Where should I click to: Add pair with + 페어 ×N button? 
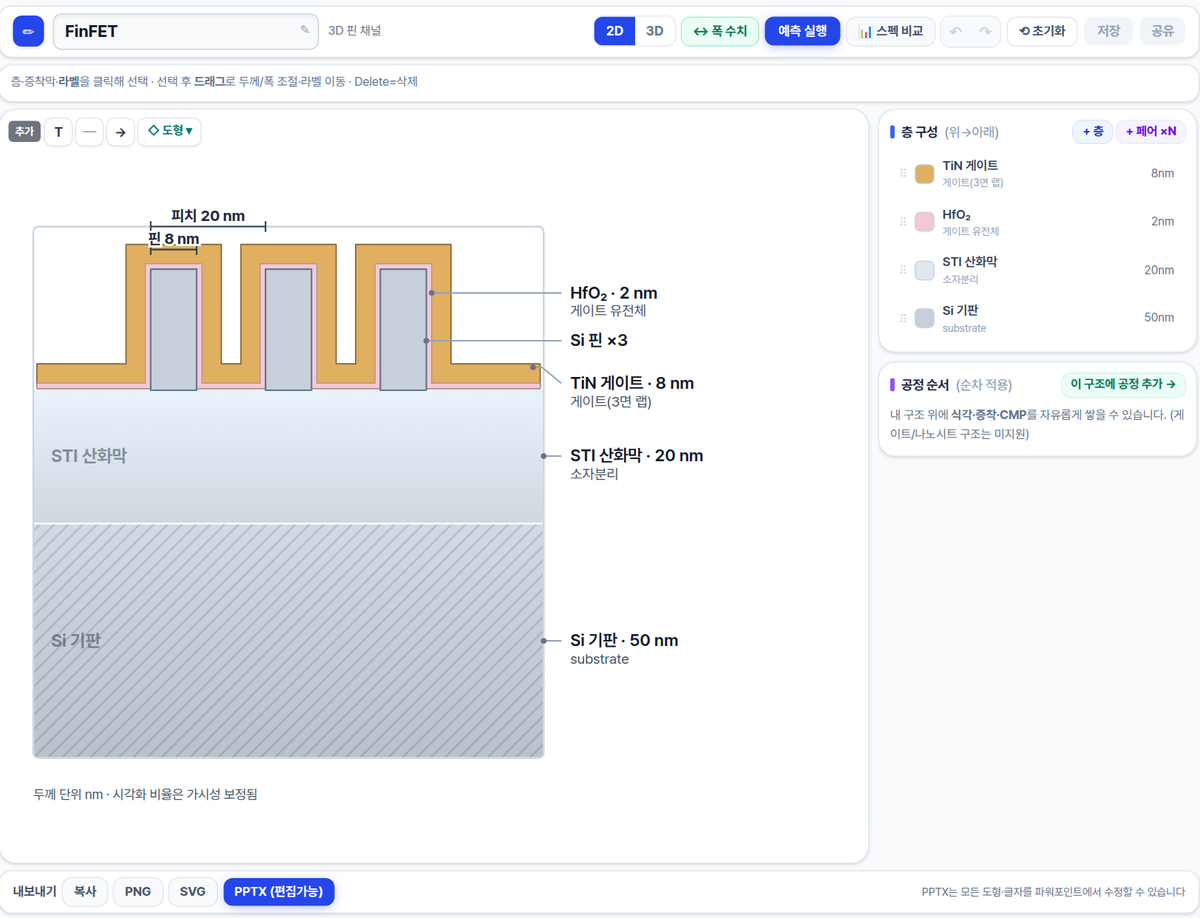point(1151,132)
